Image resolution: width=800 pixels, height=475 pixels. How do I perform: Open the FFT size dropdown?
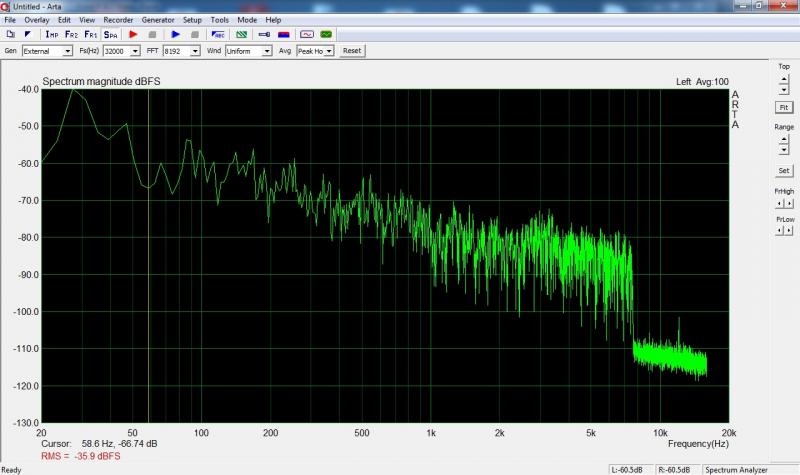(x=195, y=50)
